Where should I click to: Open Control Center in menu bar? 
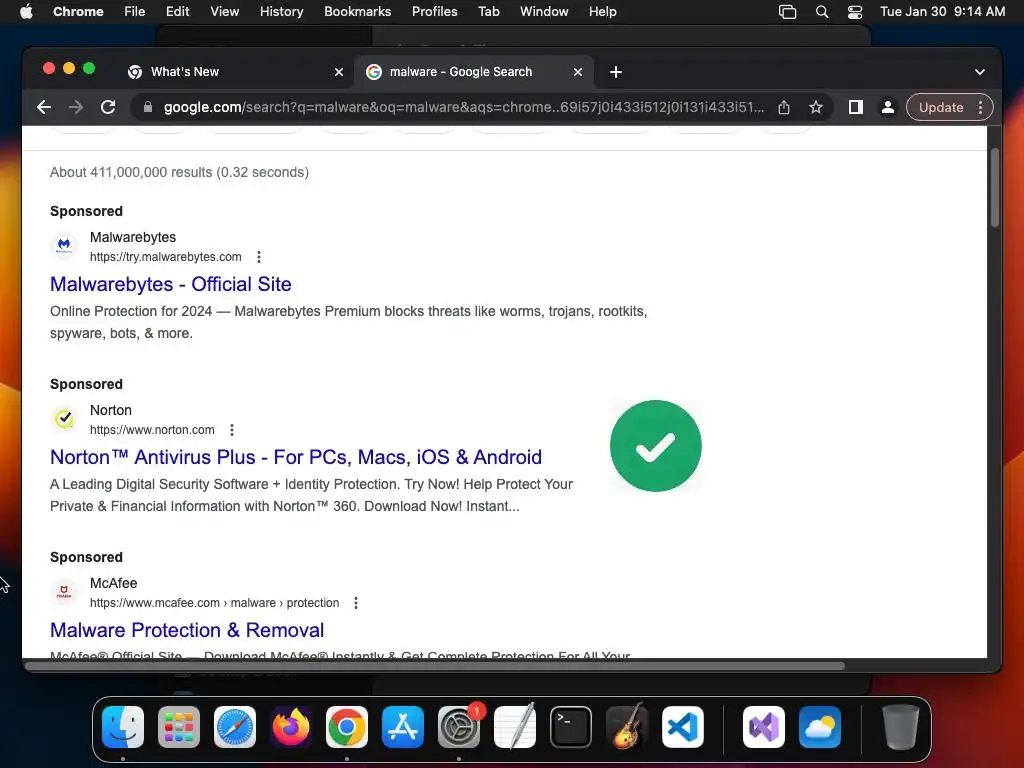point(855,12)
